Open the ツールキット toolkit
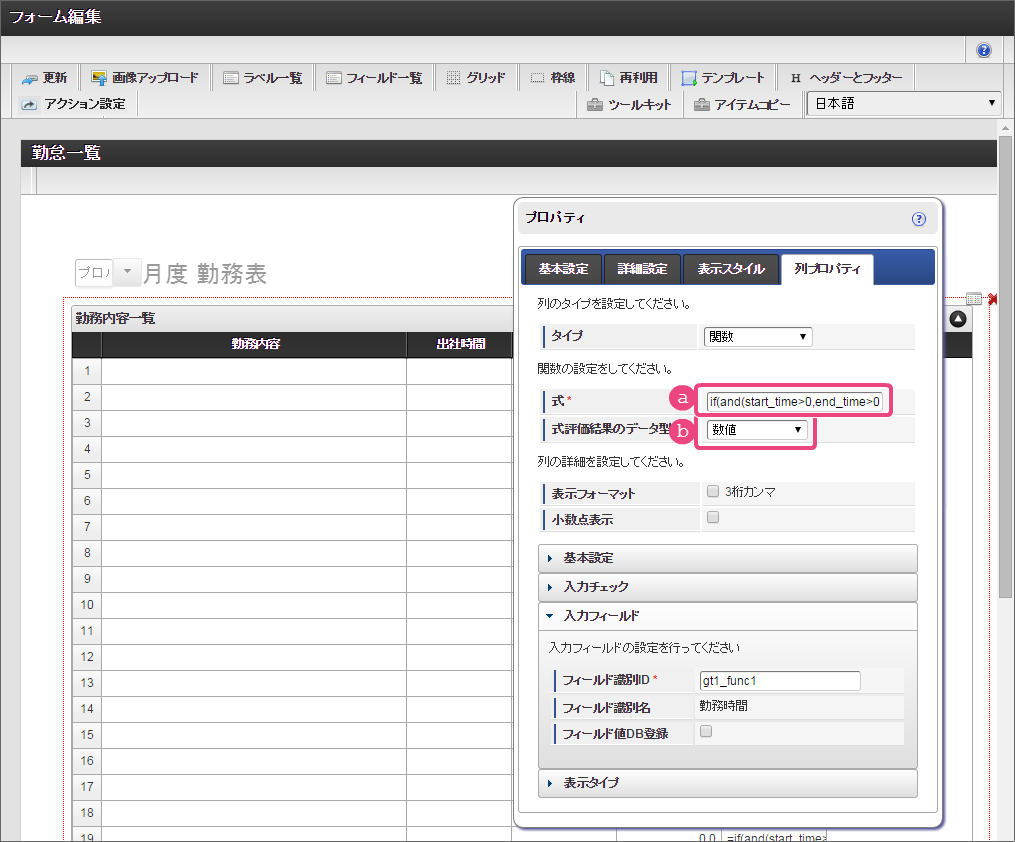Screen dimensions: 1015x842 tap(629, 105)
